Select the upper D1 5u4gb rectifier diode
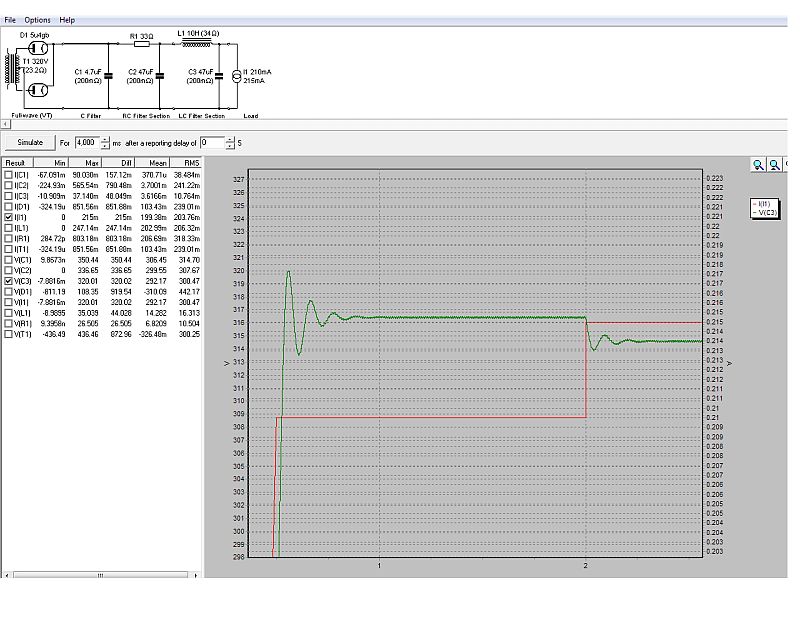The height and width of the screenshot is (640, 800). (37, 48)
